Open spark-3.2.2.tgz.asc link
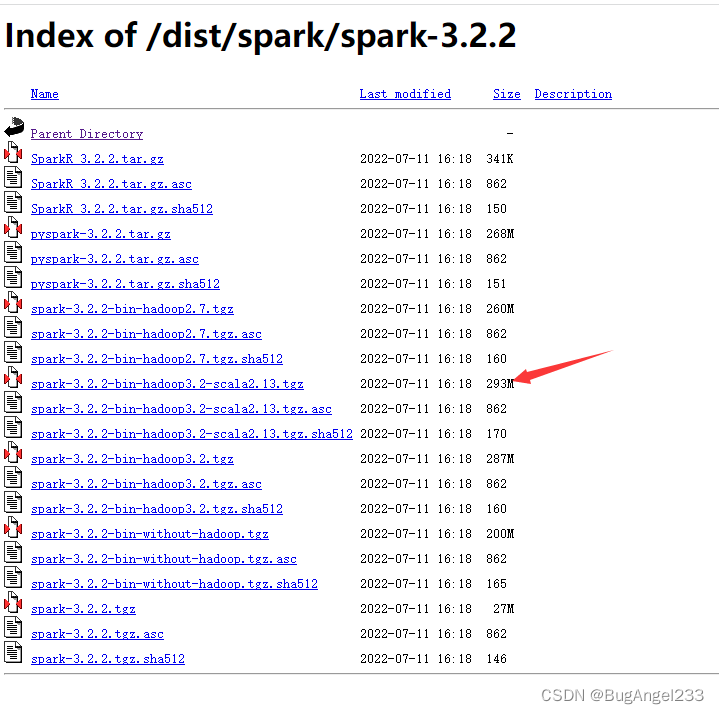719x714 pixels. point(97,634)
